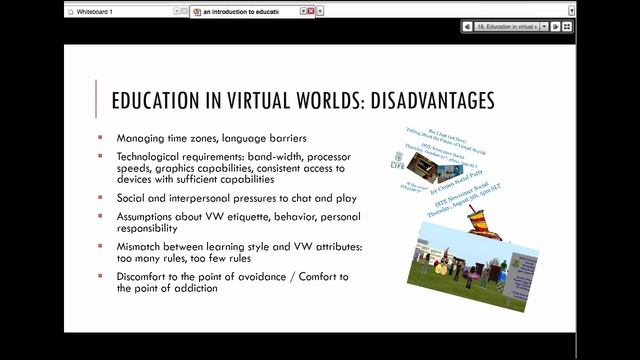Click bullet 'Discomfort to the point of avoidance'
The height and width of the screenshot is (360, 640).
[x=233, y=282]
